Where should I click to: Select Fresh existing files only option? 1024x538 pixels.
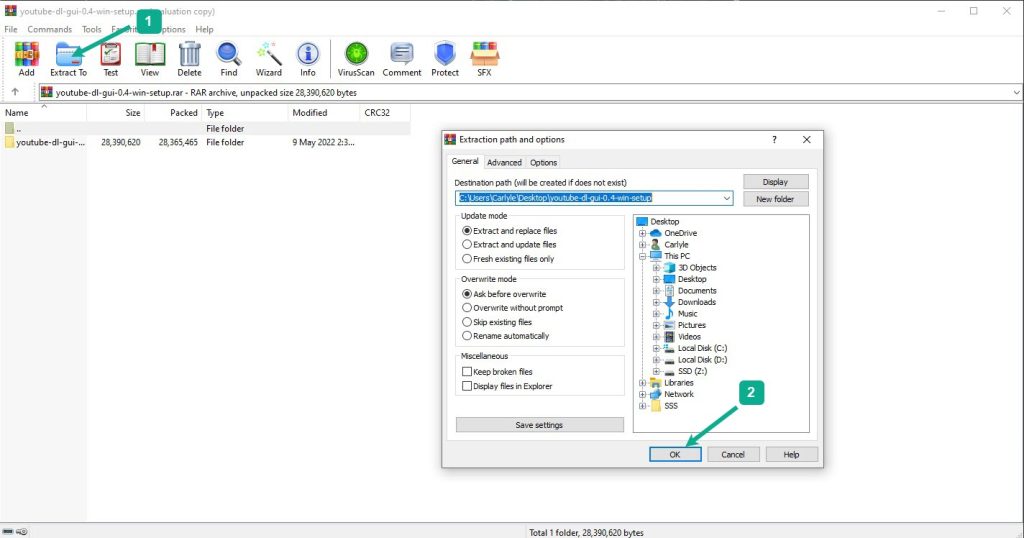tap(508, 259)
